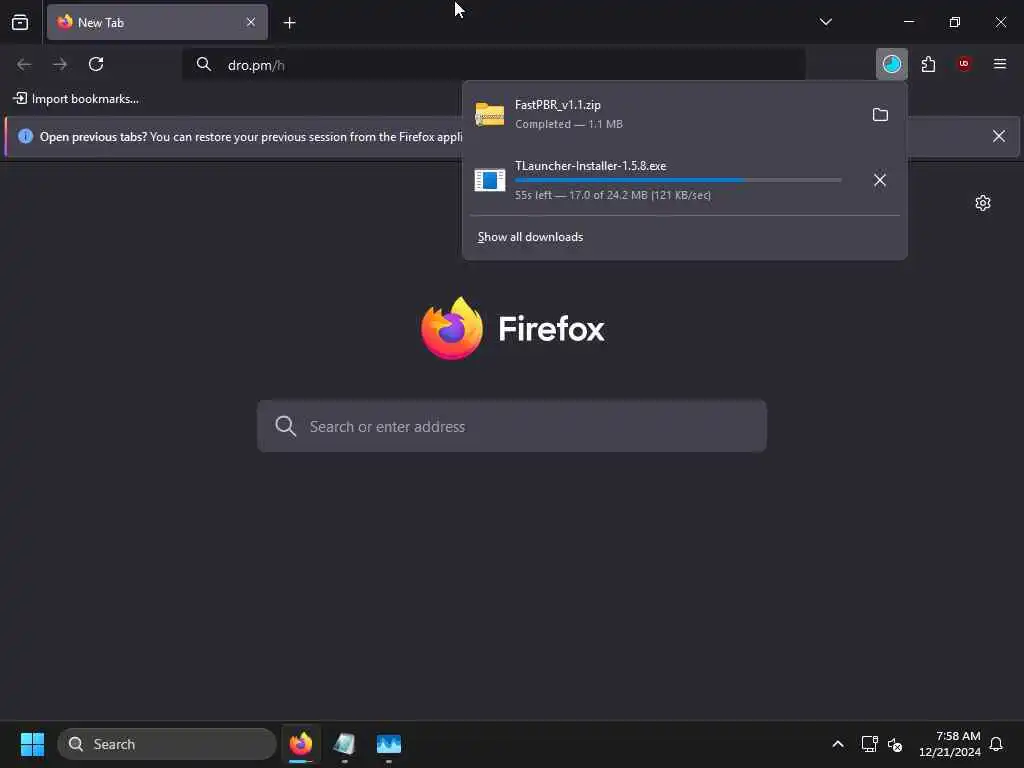Open the uBlock Origin extension icon
This screenshot has width=1024, height=768.
(x=964, y=64)
